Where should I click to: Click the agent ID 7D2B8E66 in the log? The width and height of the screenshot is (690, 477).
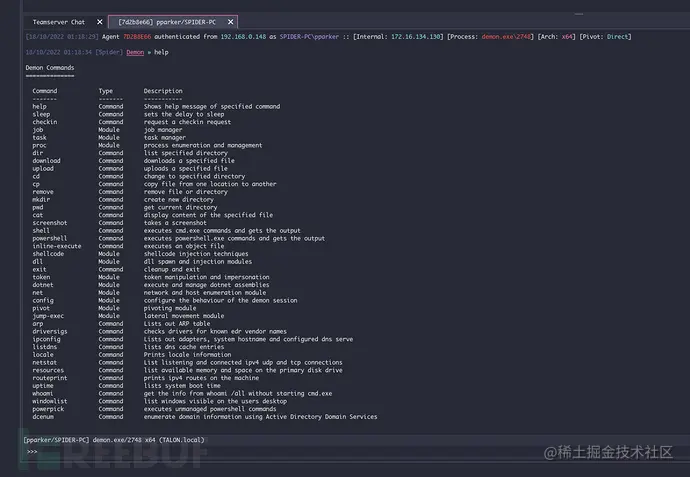[x=137, y=37]
